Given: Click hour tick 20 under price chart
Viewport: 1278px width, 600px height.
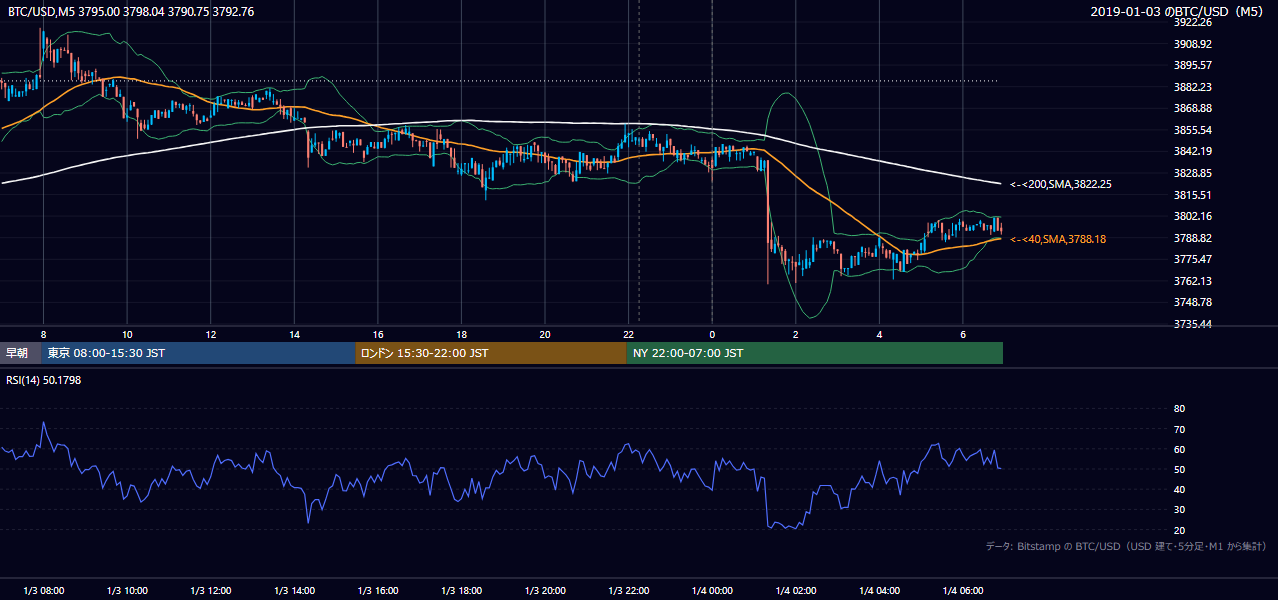Looking at the screenshot, I should tap(545, 334).
